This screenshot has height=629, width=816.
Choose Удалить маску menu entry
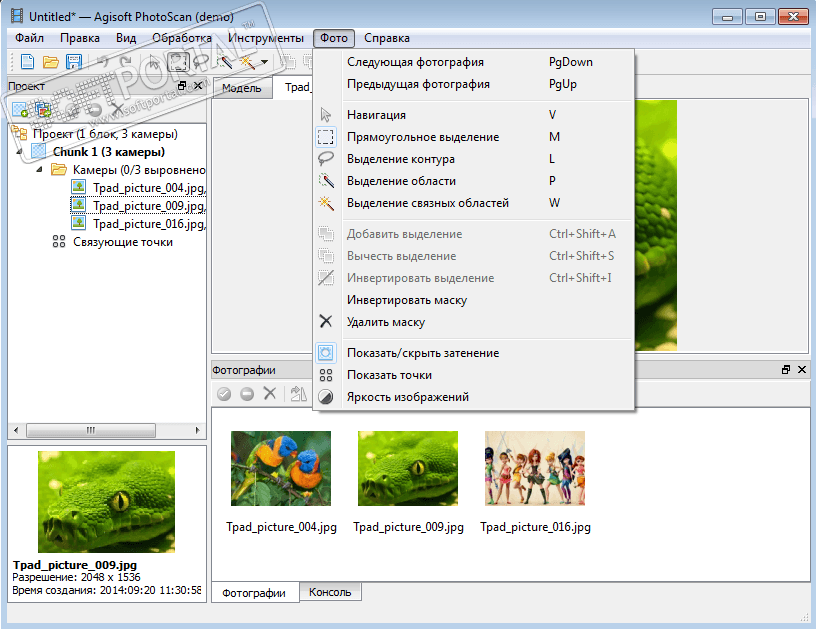pos(474,322)
